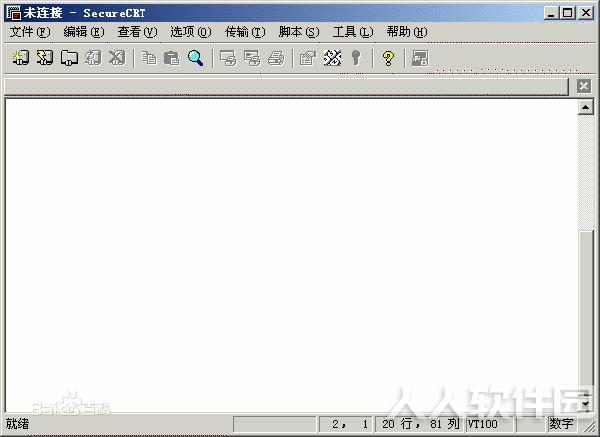Click the Connect toolbar icon
Viewport: 600px width, 437px height.
(x=20, y=58)
